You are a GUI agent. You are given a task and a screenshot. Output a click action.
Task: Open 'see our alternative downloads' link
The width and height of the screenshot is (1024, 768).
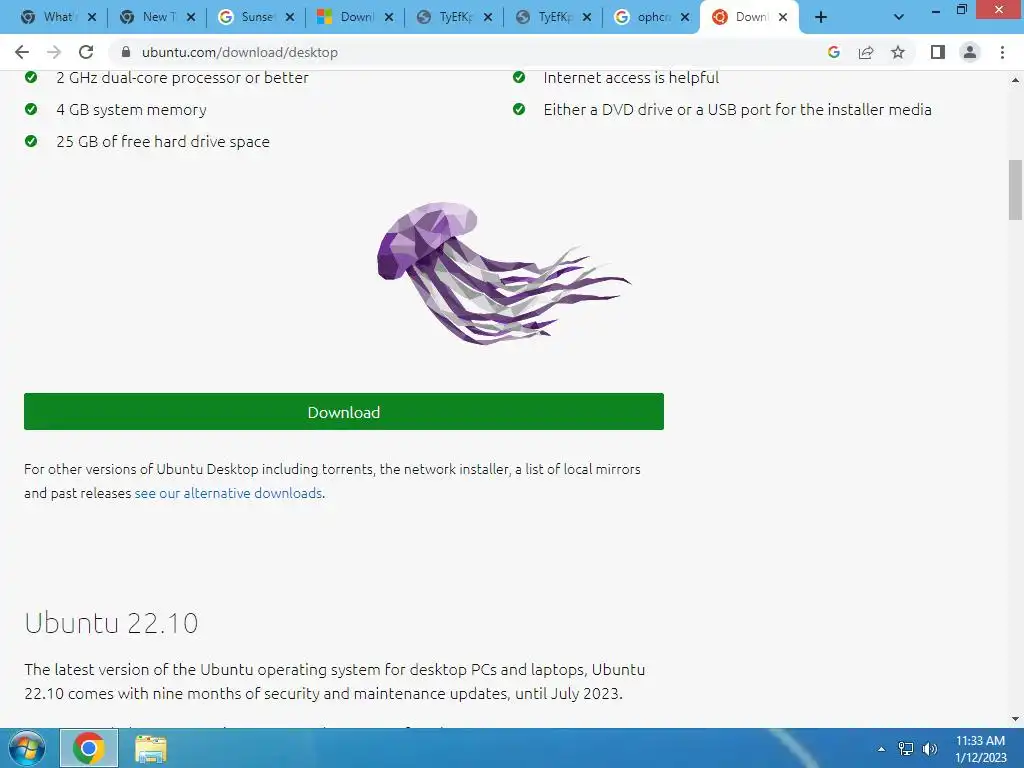[228, 493]
